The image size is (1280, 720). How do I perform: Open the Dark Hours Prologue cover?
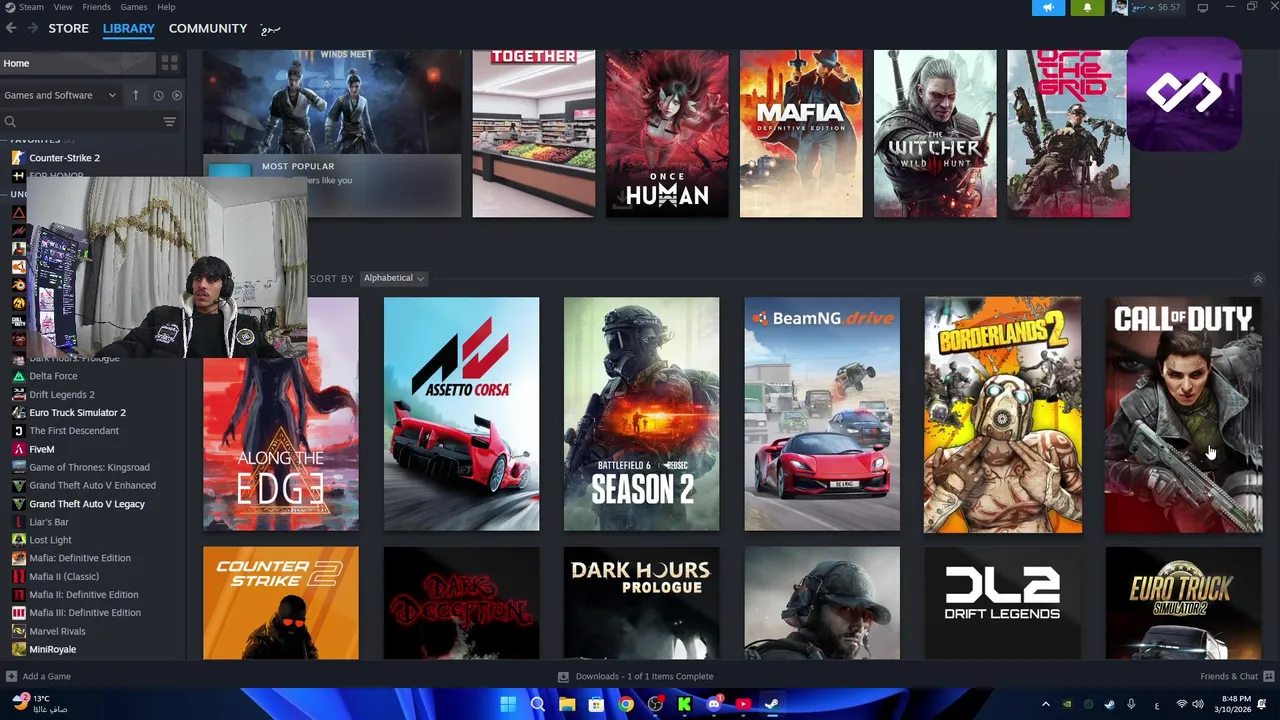point(641,603)
